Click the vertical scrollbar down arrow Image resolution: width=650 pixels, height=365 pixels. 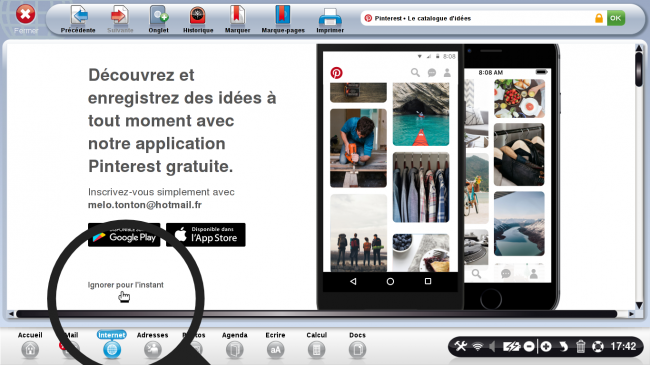click(x=639, y=305)
